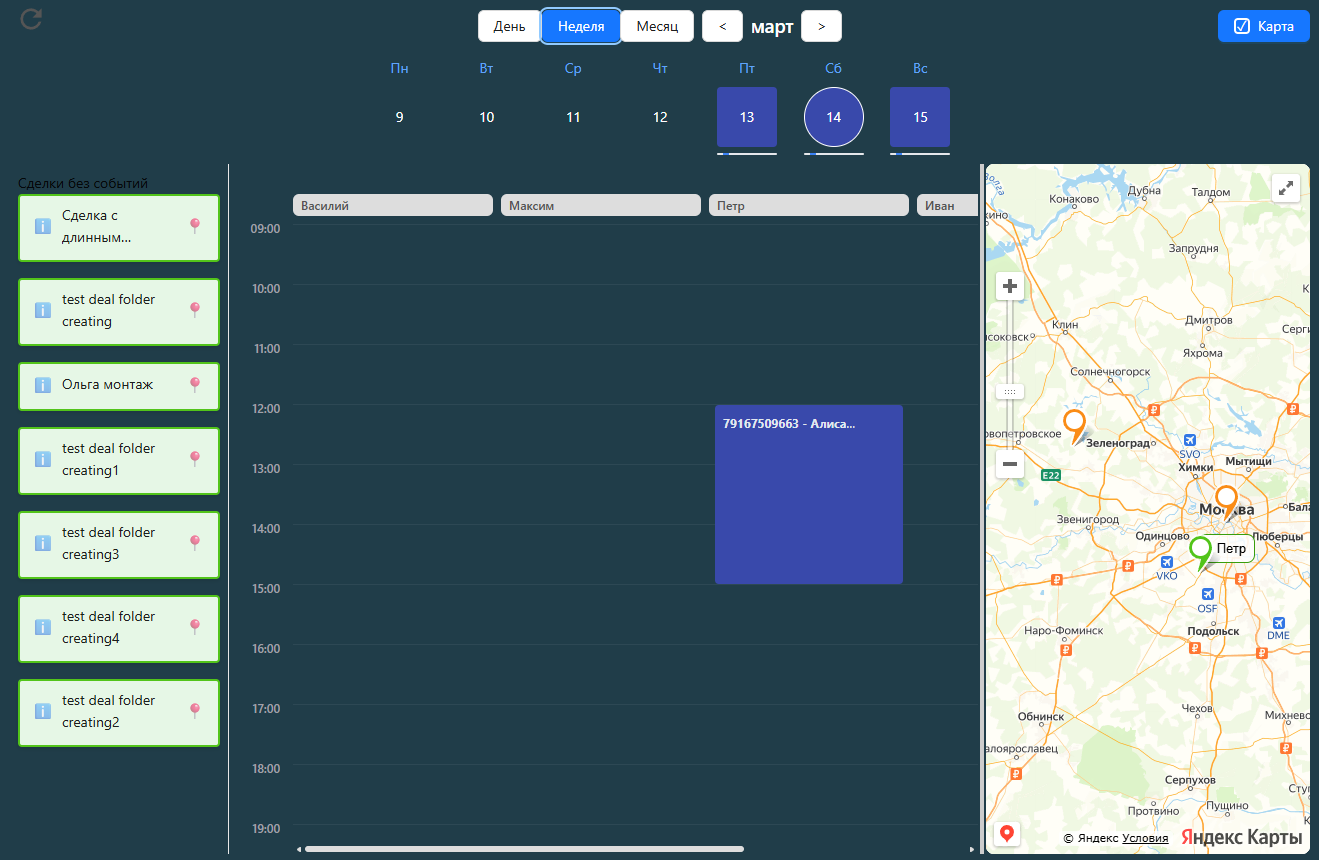Open the 79167509663 - Алиса calendar event
This screenshot has height=860, width=1319.
click(x=808, y=494)
